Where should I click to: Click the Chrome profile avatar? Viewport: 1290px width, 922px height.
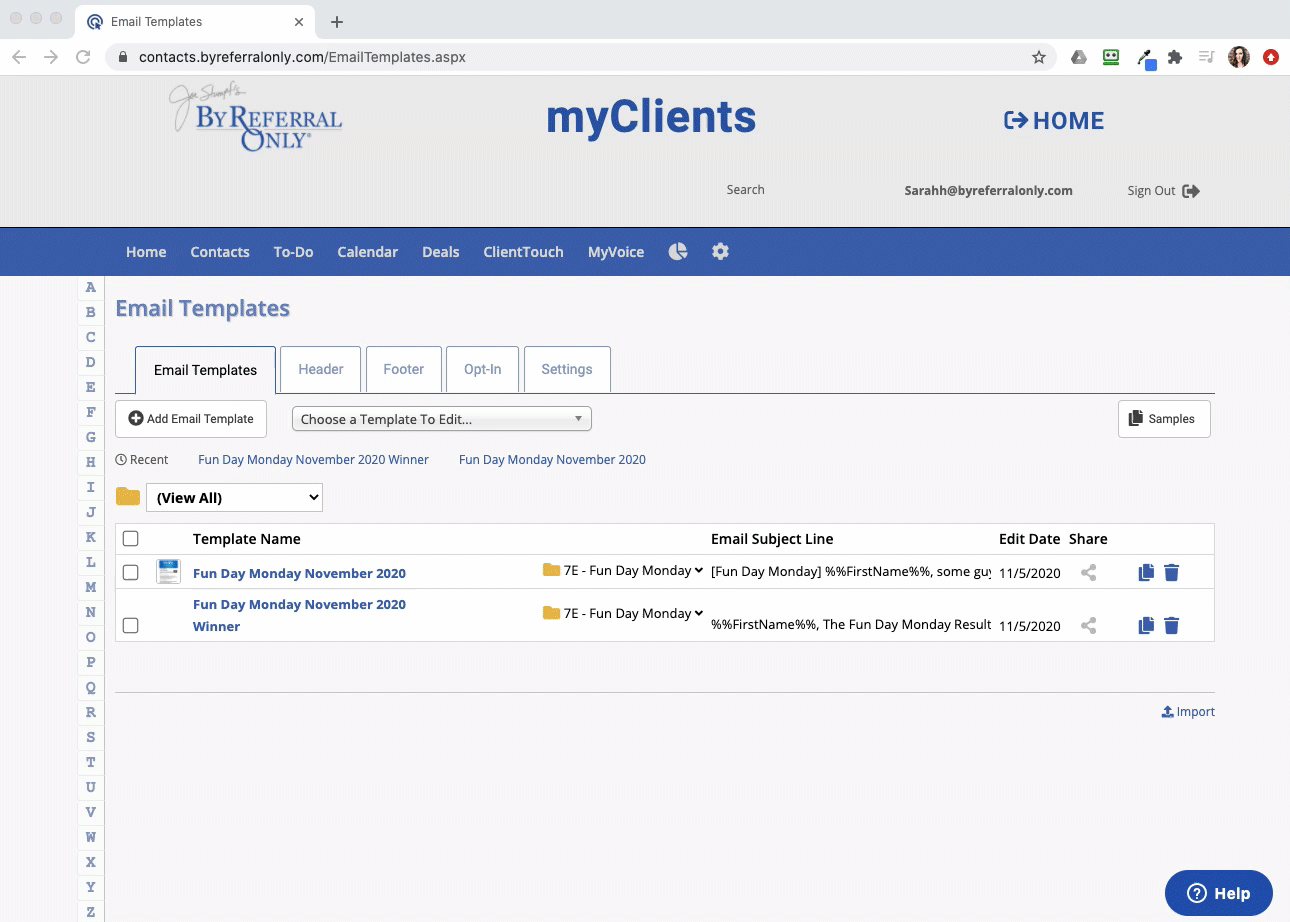[1239, 57]
